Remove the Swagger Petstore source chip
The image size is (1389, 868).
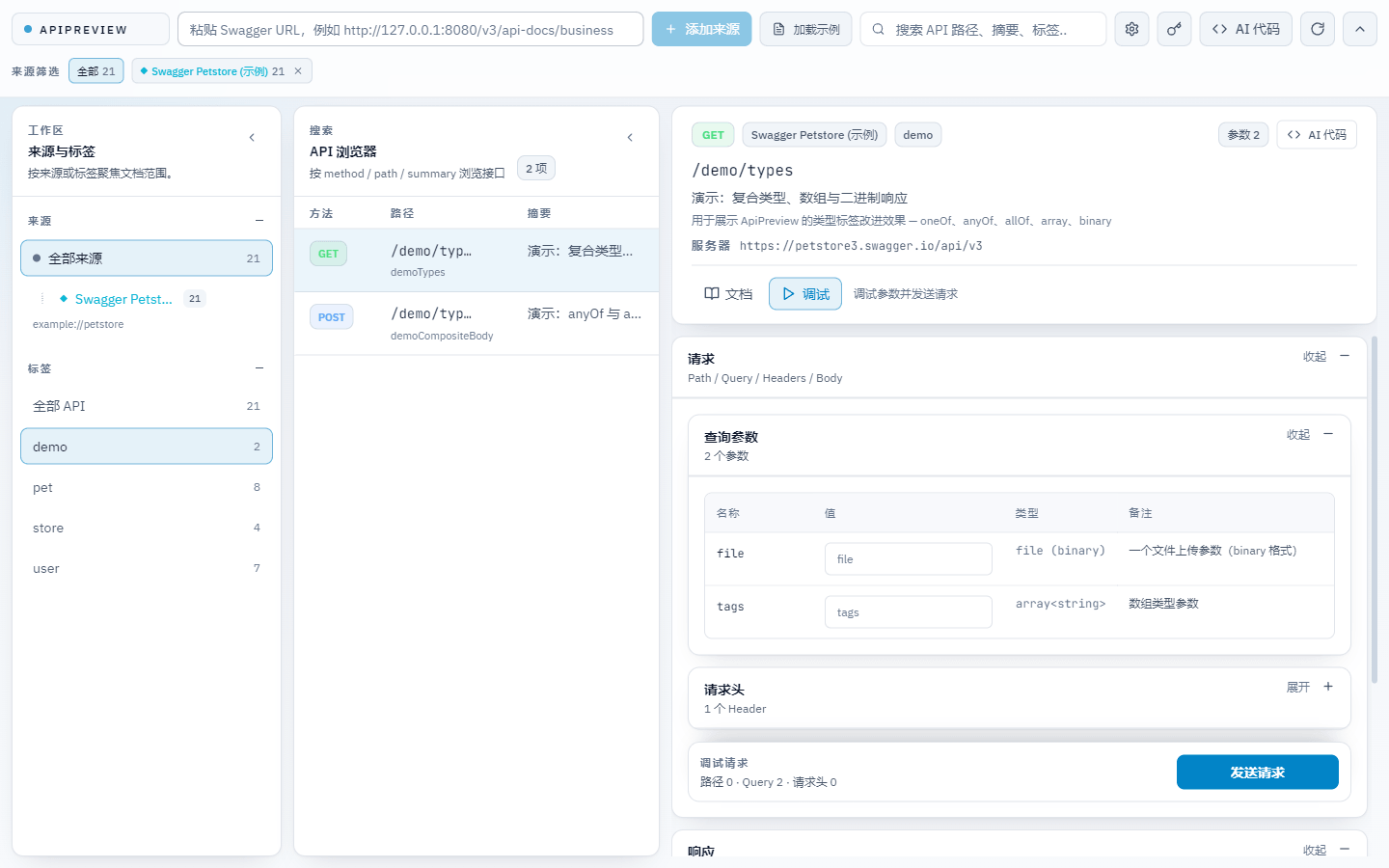pyautogui.click(x=298, y=71)
